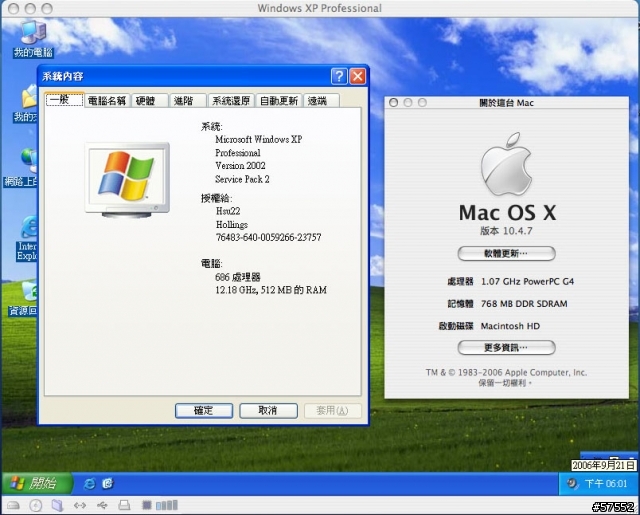
Task: Click the system tray notification icon
Action: click(572, 484)
